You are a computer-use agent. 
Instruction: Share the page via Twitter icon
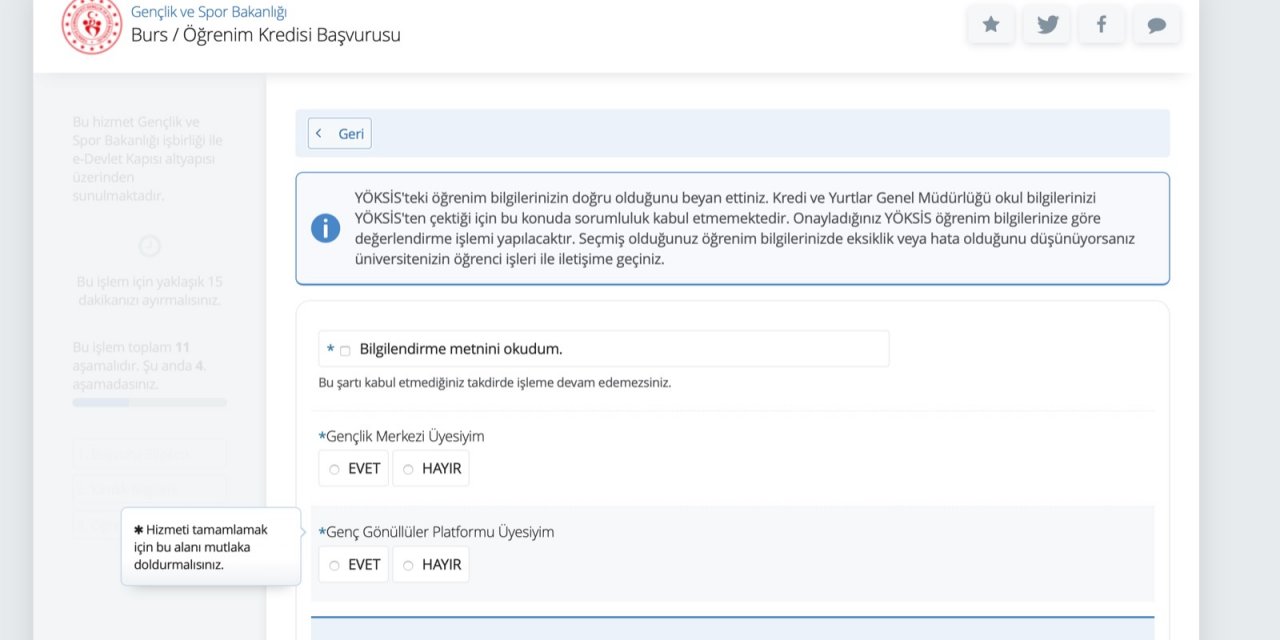coord(1047,25)
